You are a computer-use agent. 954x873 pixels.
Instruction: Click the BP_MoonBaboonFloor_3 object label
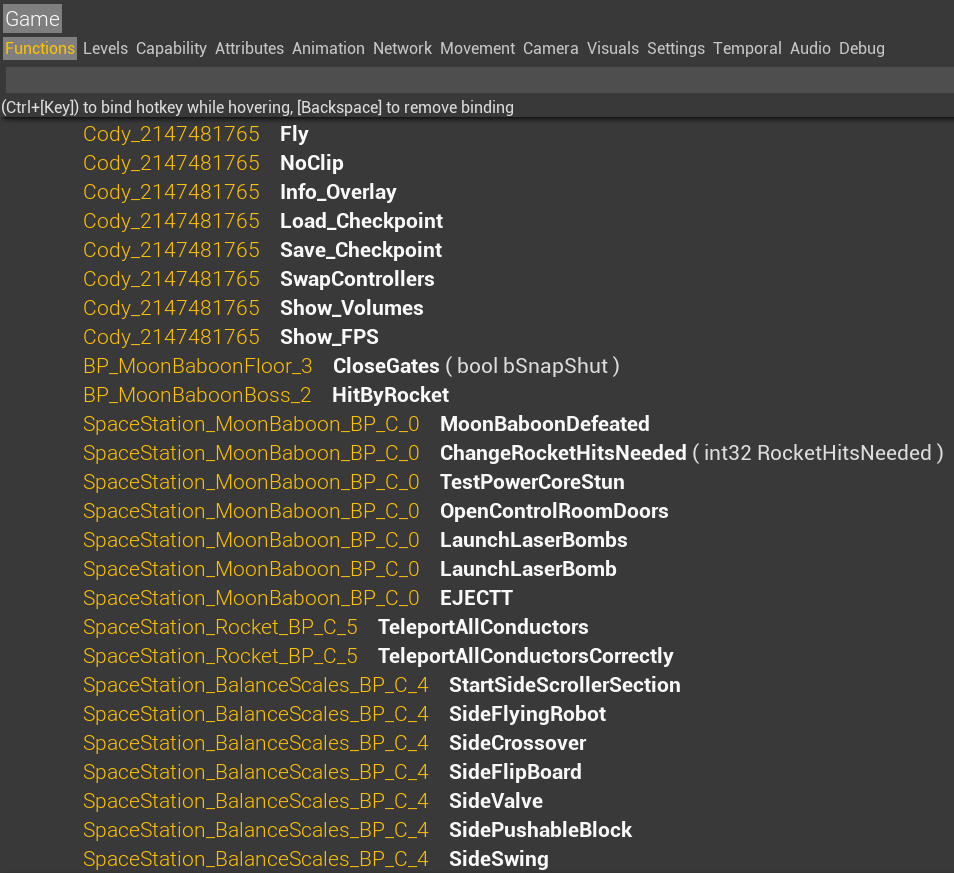198,366
